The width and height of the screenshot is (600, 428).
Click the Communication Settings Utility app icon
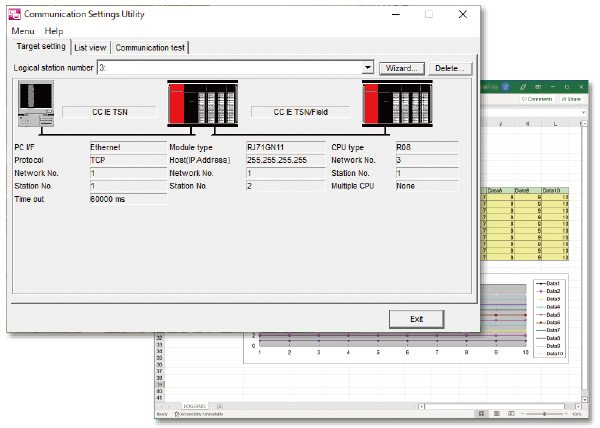point(15,15)
